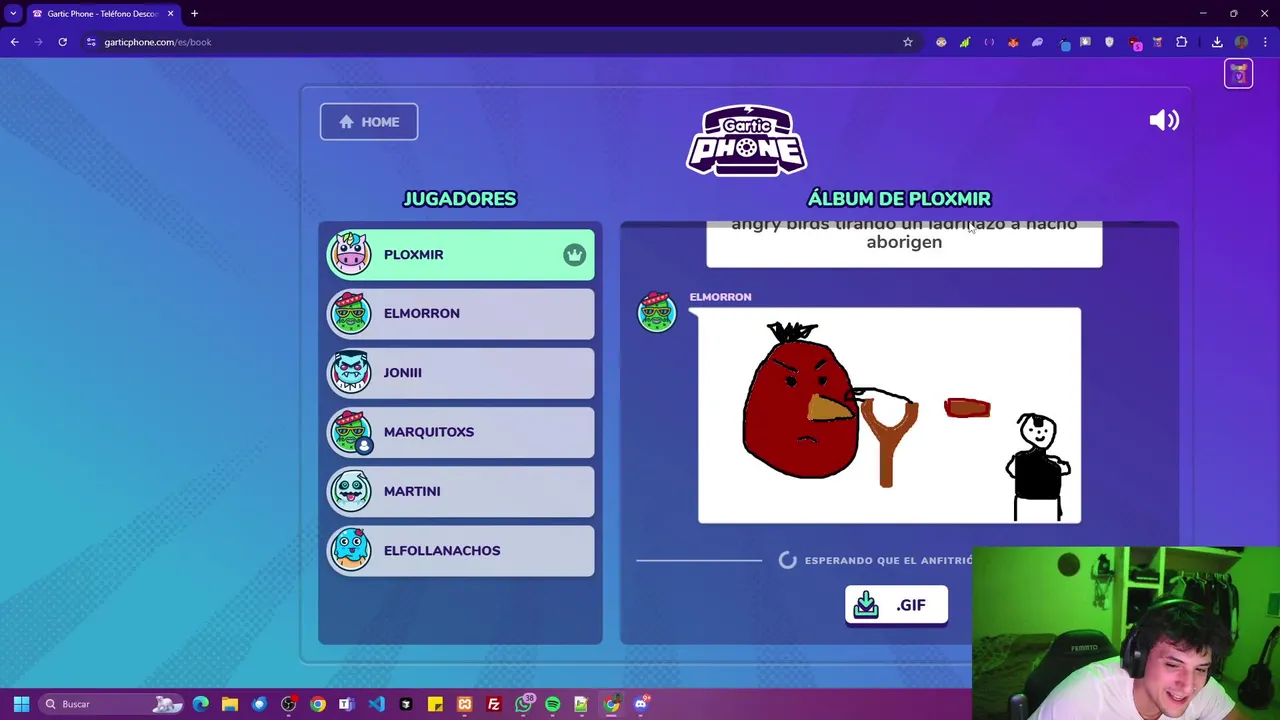View site information icon in address bar

tap(90, 42)
